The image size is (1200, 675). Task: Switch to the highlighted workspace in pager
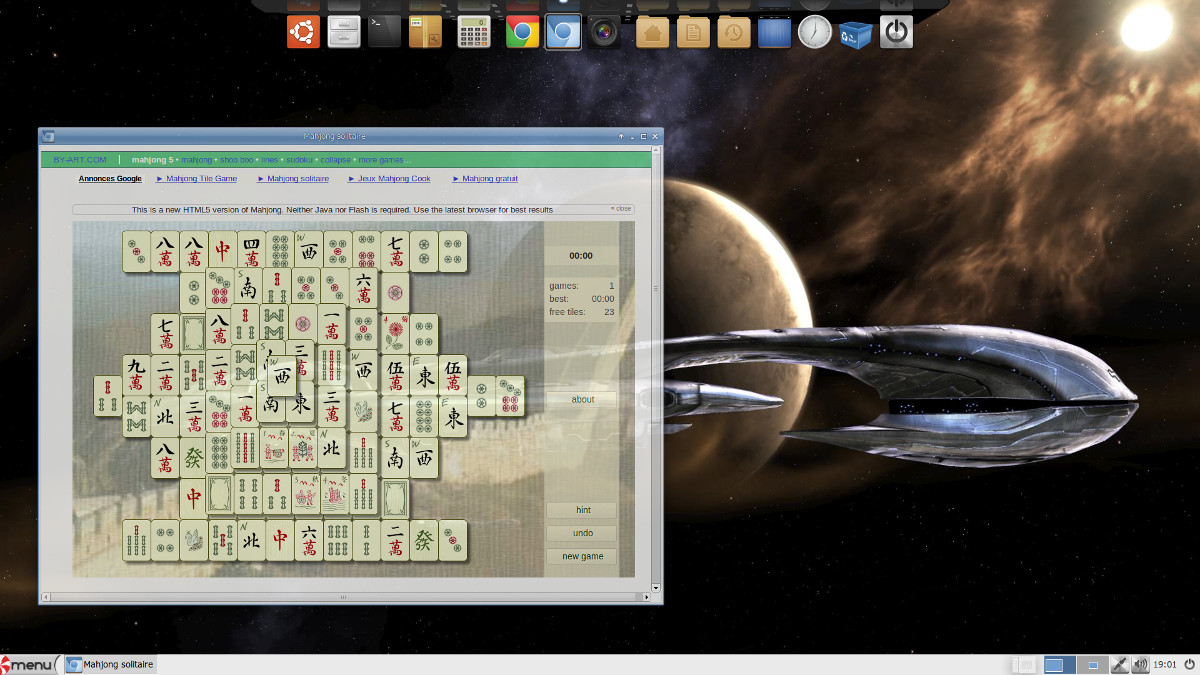1059,664
